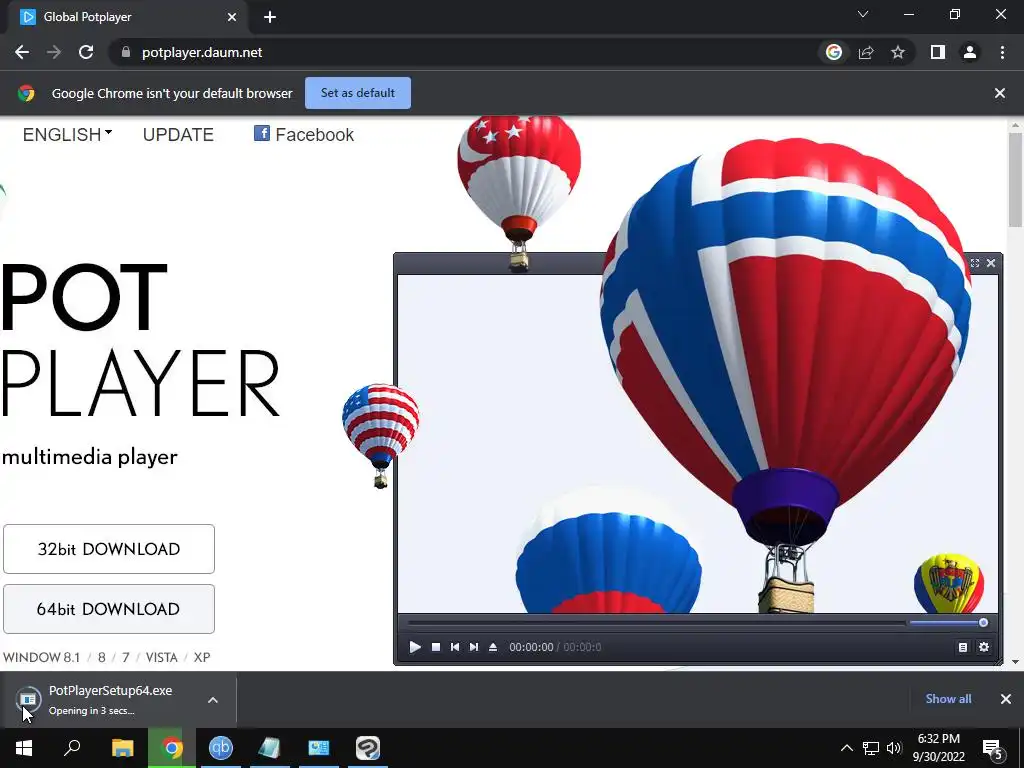
Task: Open Windows Start menu
Action: pos(24,748)
